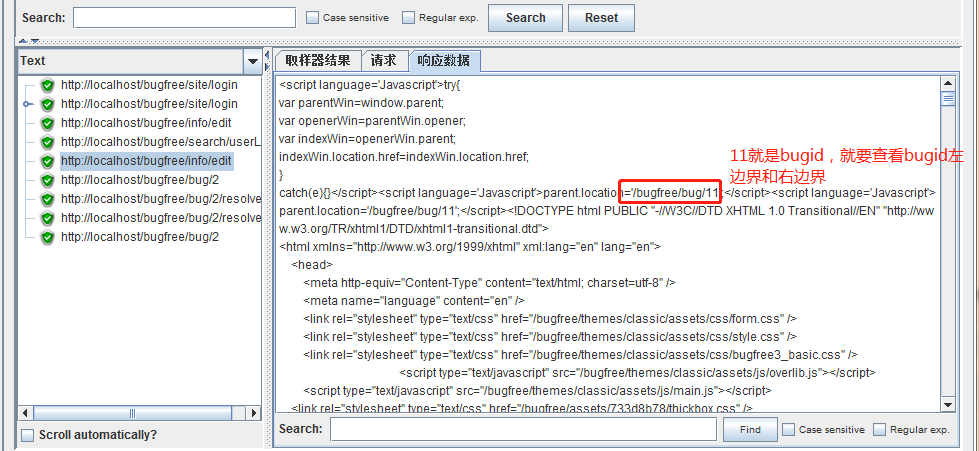Click the tree horizontal scrollbar thumb
This screenshot has height=451, width=979.
point(132,413)
